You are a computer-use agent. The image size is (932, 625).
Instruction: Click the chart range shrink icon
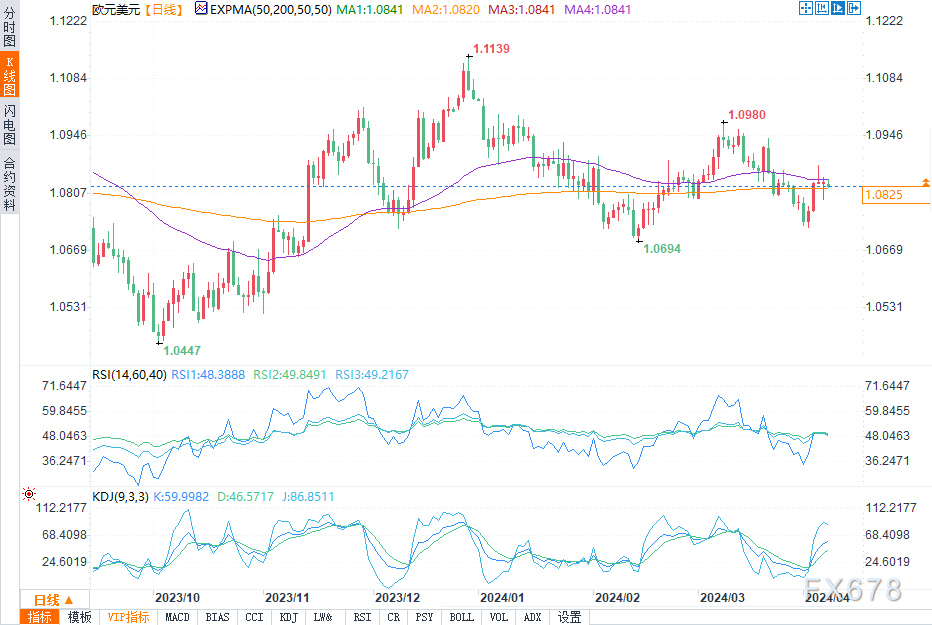tap(822, 8)
